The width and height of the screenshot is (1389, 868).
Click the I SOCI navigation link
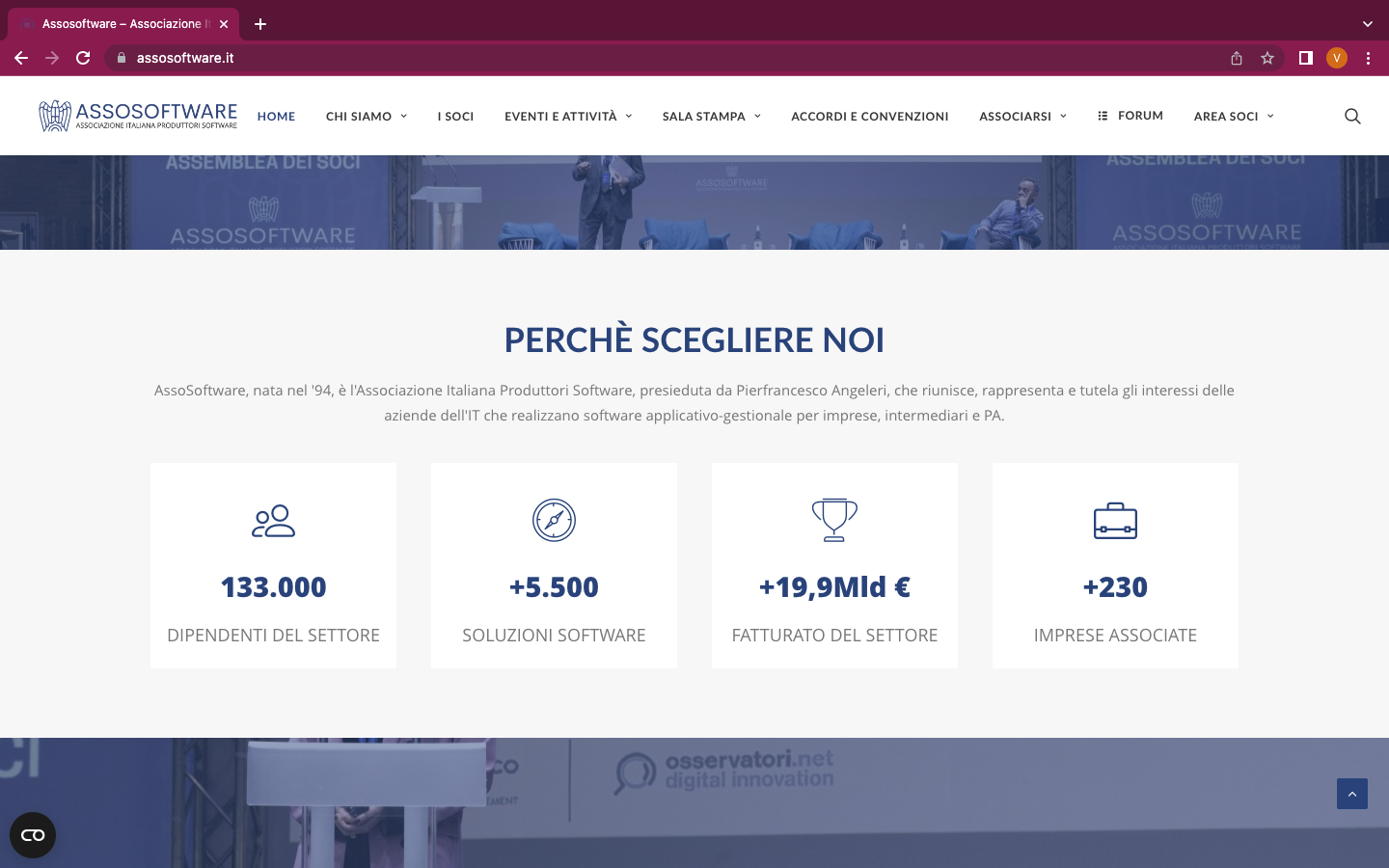[x=455, y=116]
